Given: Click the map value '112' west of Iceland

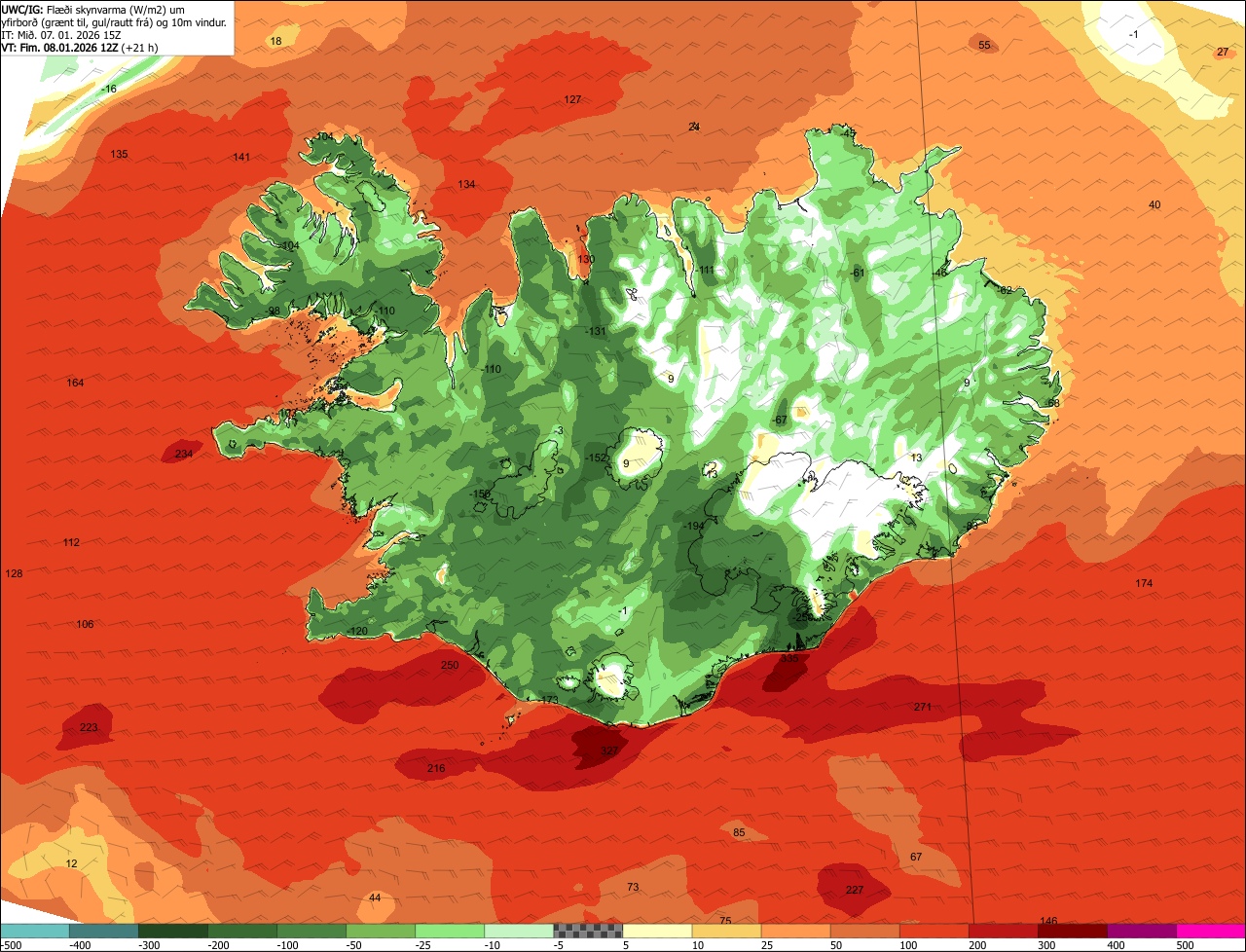Looking at the screenshot, I should 71,542.
